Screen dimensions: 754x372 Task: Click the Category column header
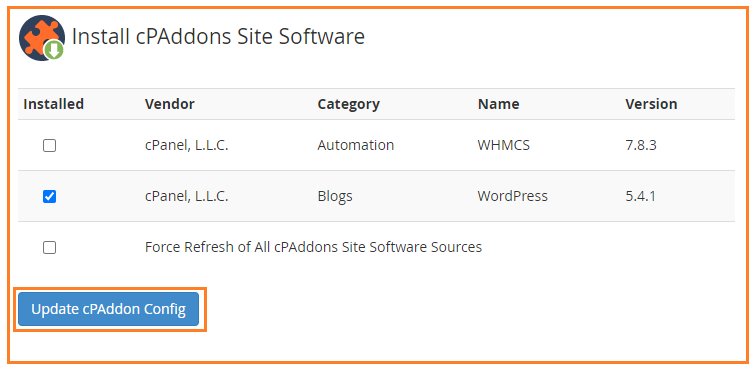click(349, 104)
